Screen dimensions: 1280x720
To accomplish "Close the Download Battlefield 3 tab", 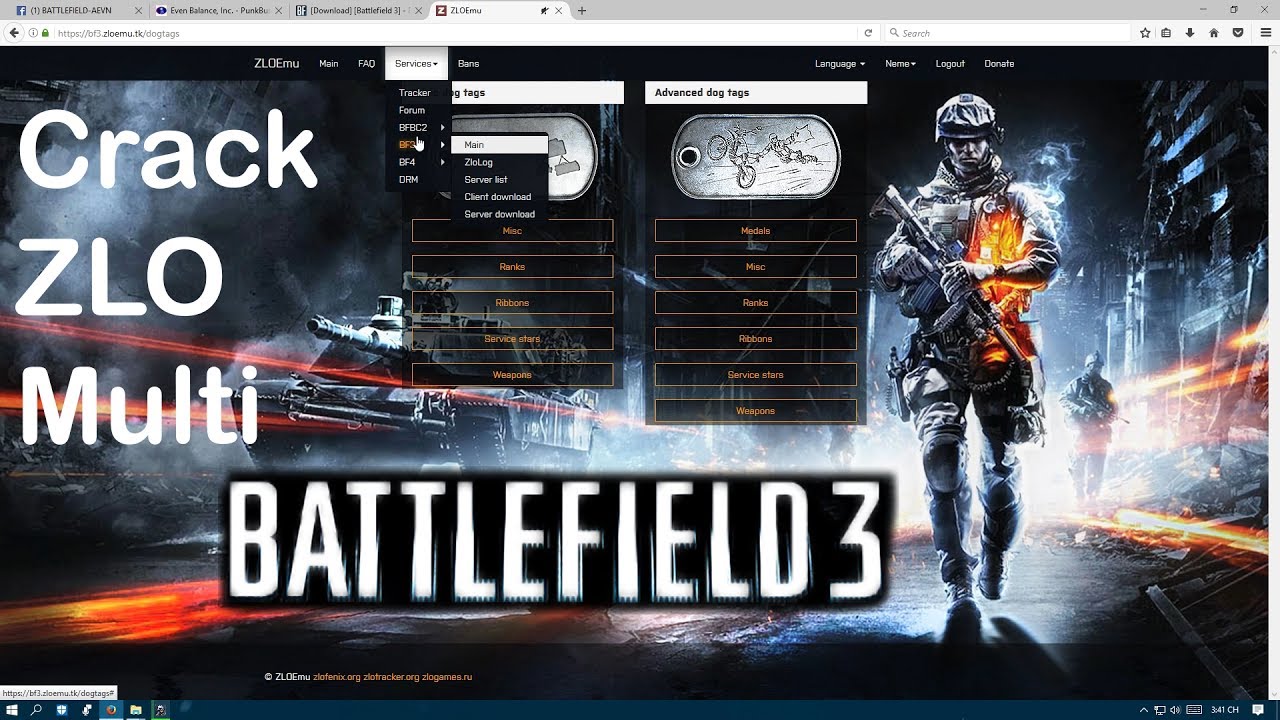I will [x=419, y=11].
